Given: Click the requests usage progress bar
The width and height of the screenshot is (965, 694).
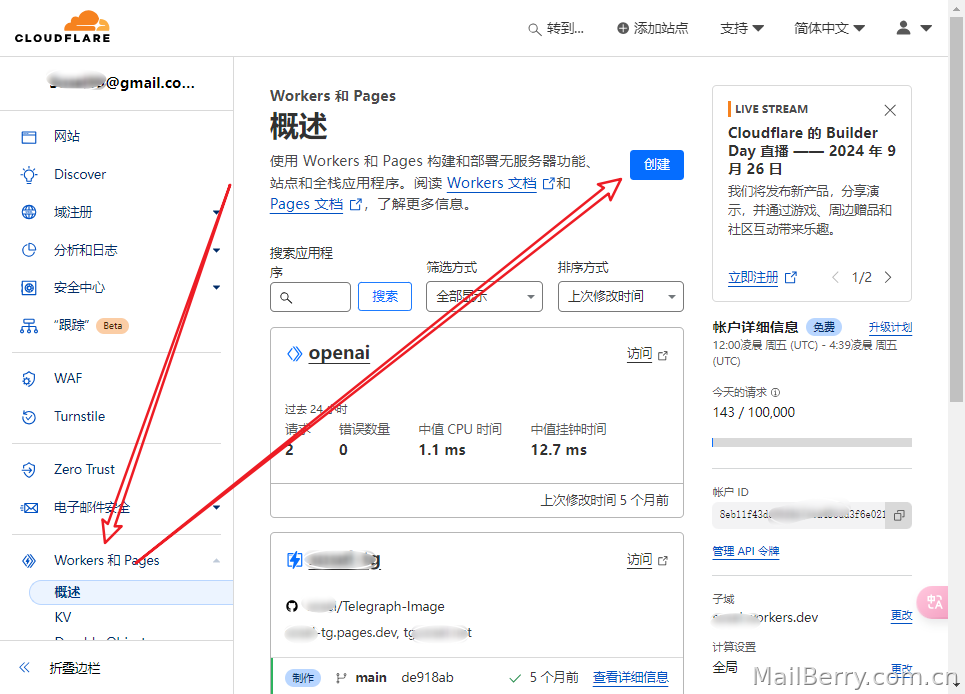Looking at the screenshot, I should [812, 442].
